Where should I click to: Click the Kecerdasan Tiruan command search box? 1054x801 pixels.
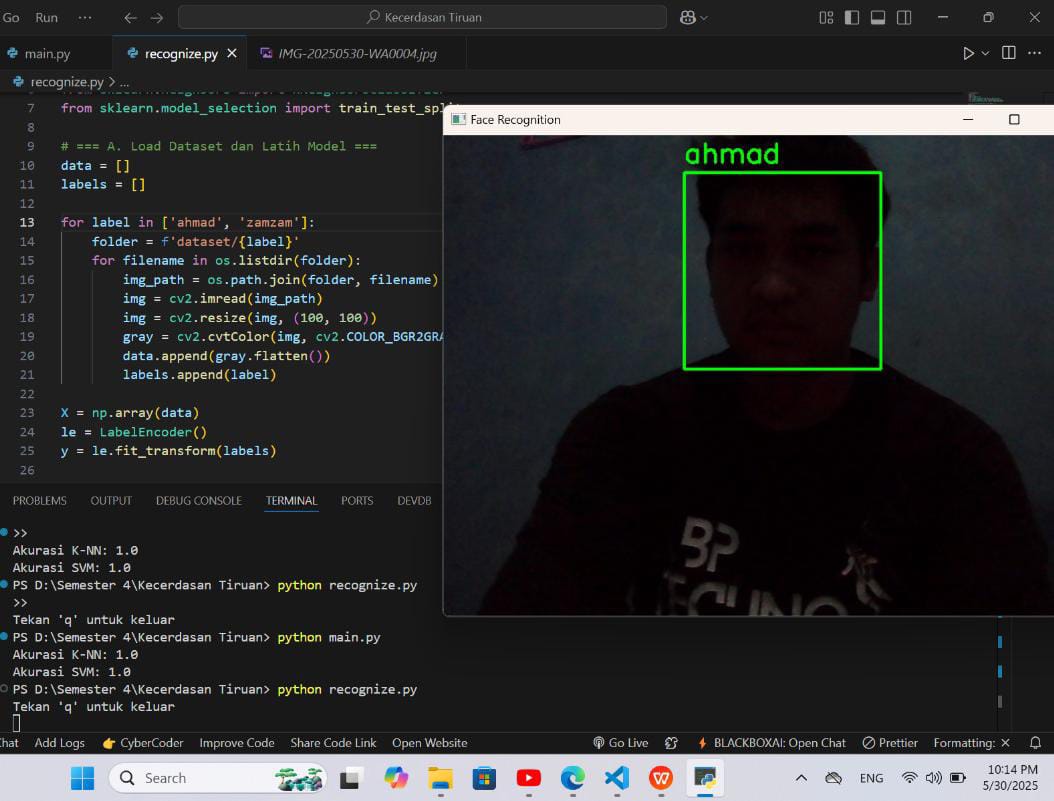pos(422,17)
